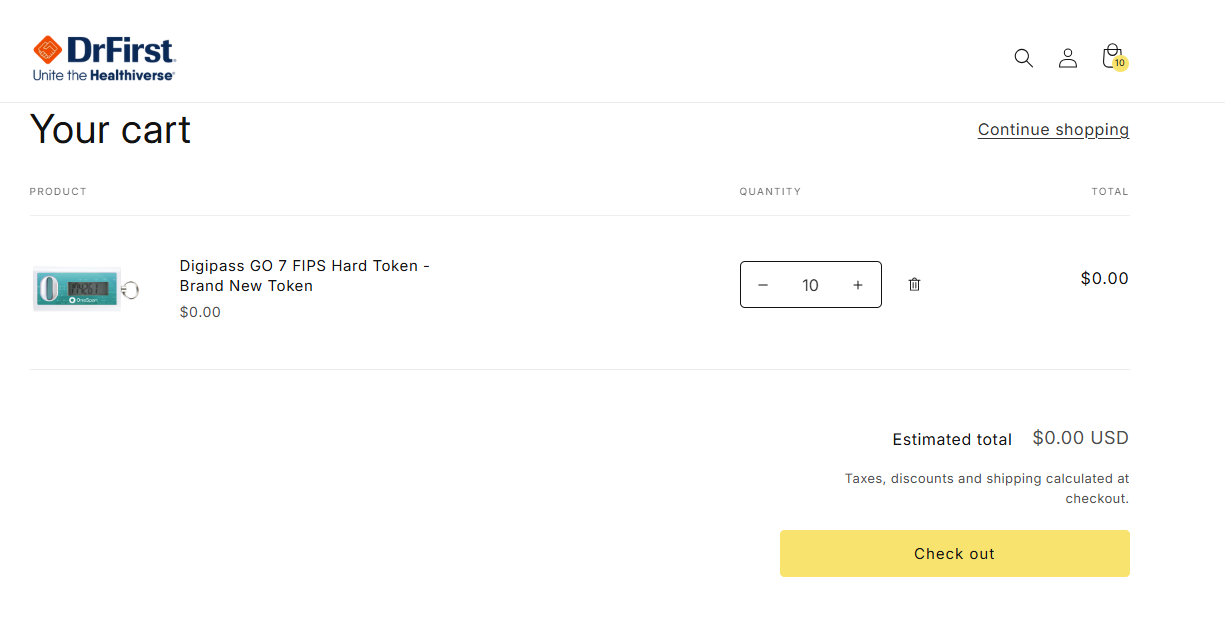Remove Digipass token with trash icon
This screenshot has width=1225, height=629.
point(914,285)
